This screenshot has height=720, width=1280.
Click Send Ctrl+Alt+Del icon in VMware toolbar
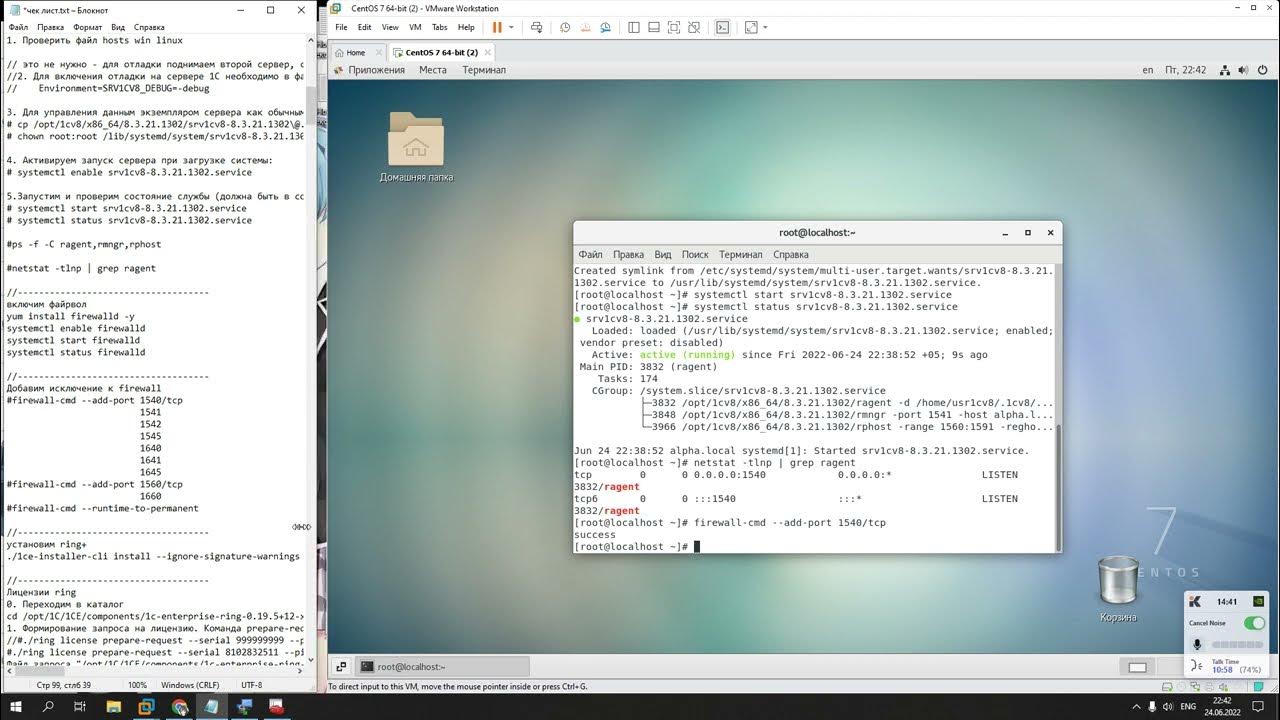537,27
